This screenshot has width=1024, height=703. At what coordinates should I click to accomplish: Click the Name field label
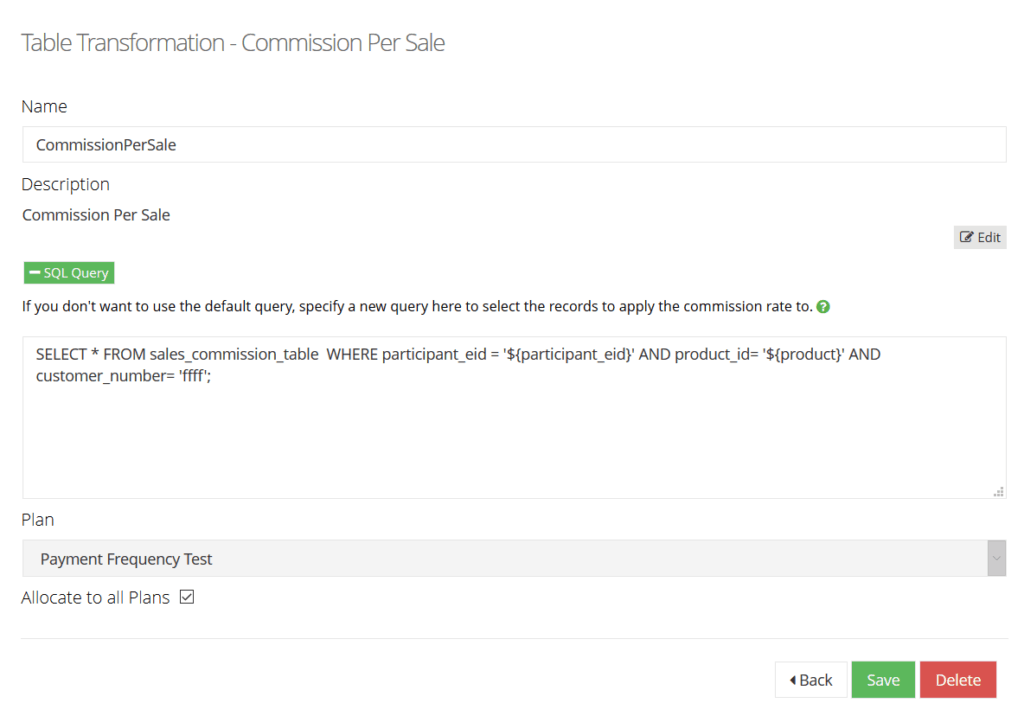tap(44, 106)
